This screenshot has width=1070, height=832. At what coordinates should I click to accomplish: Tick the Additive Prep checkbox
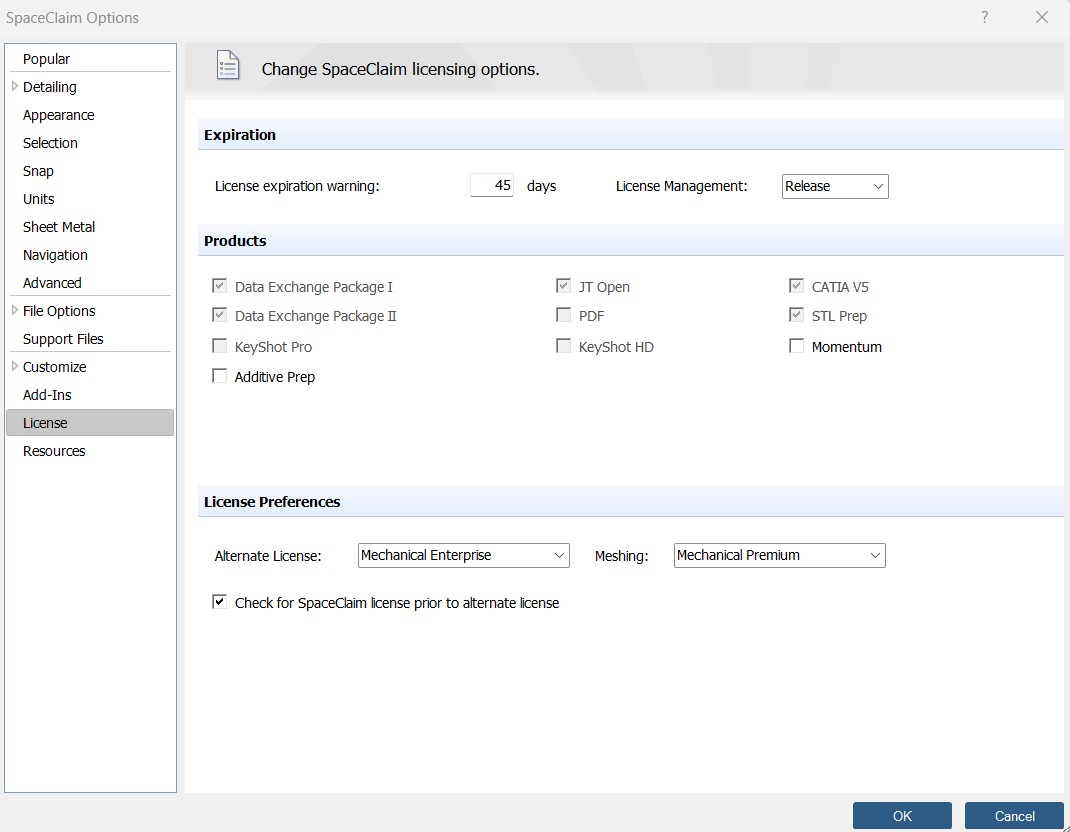pos(220,377)
